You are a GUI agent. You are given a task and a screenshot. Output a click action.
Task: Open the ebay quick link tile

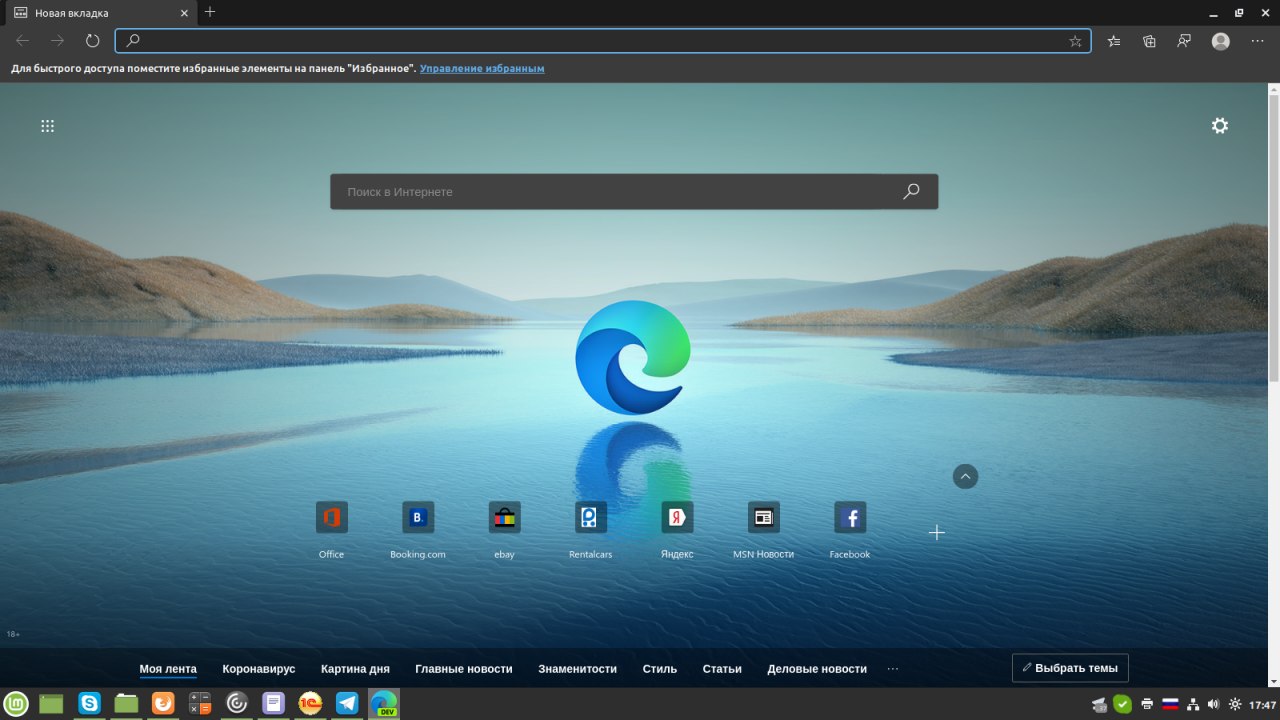click(x=504, y=530)
